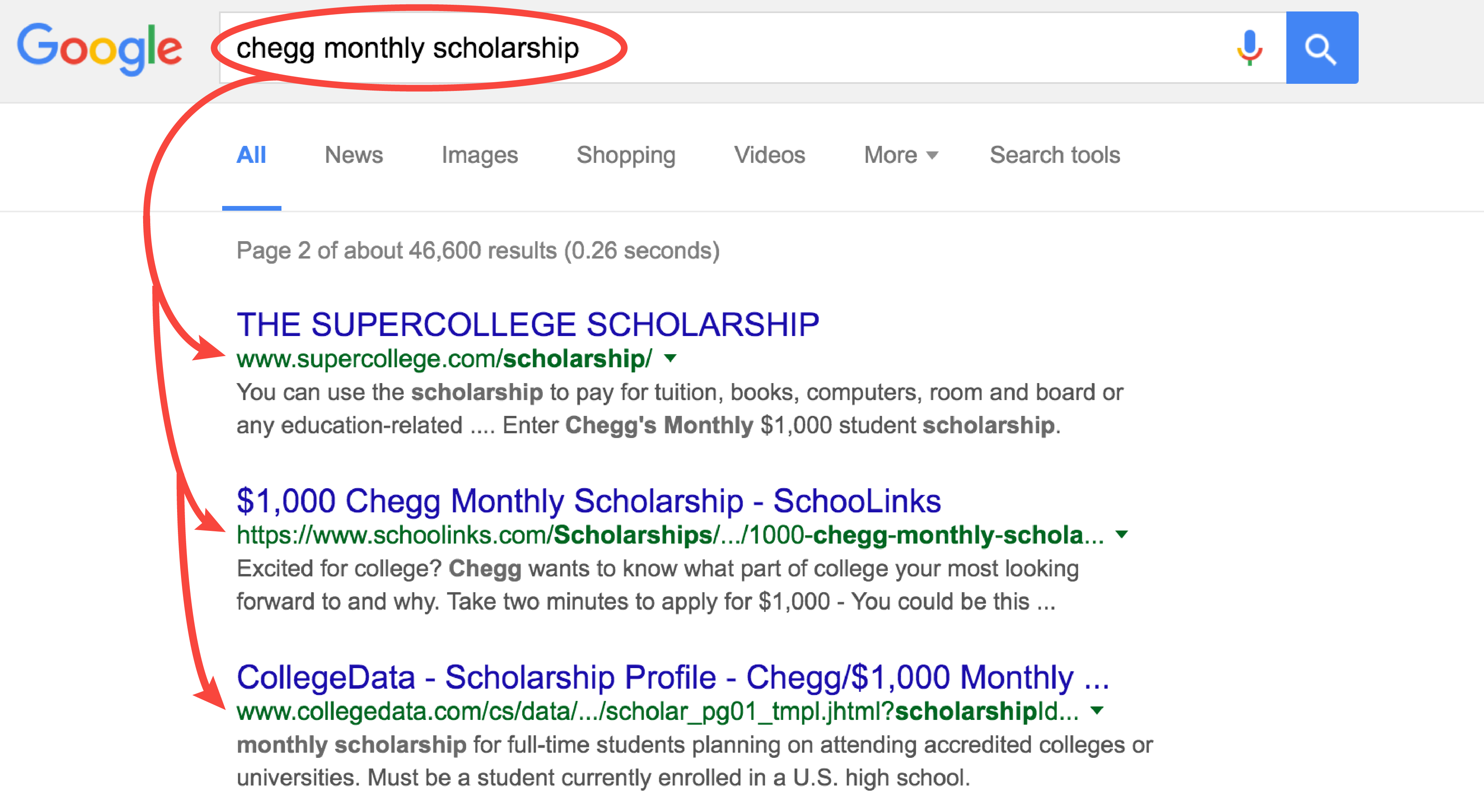Click the schoolinks.com green URL text
This screenshot has width=1484, height=812.
click(670, 535)
